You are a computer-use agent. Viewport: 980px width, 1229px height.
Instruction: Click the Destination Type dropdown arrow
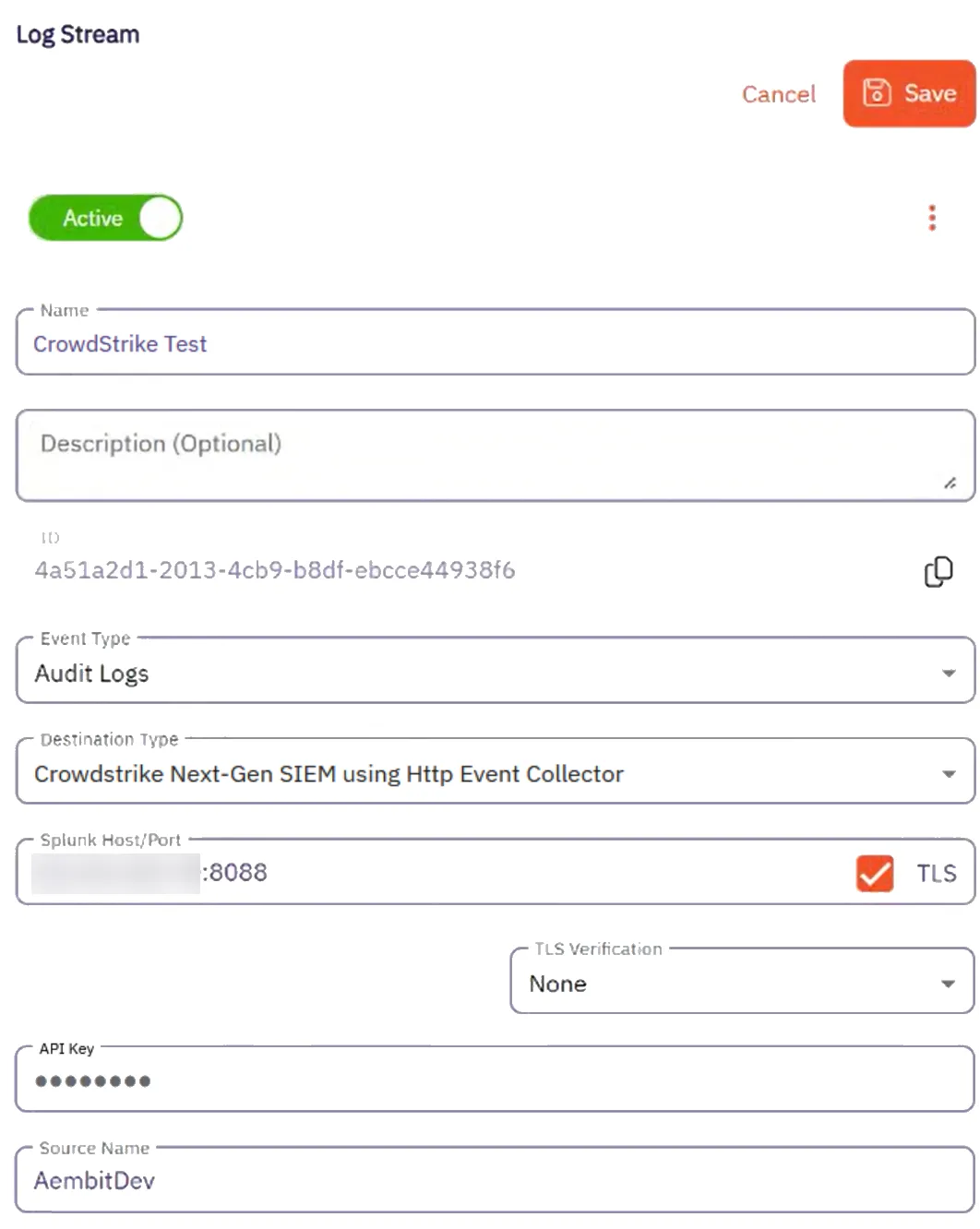pos(949,774)
